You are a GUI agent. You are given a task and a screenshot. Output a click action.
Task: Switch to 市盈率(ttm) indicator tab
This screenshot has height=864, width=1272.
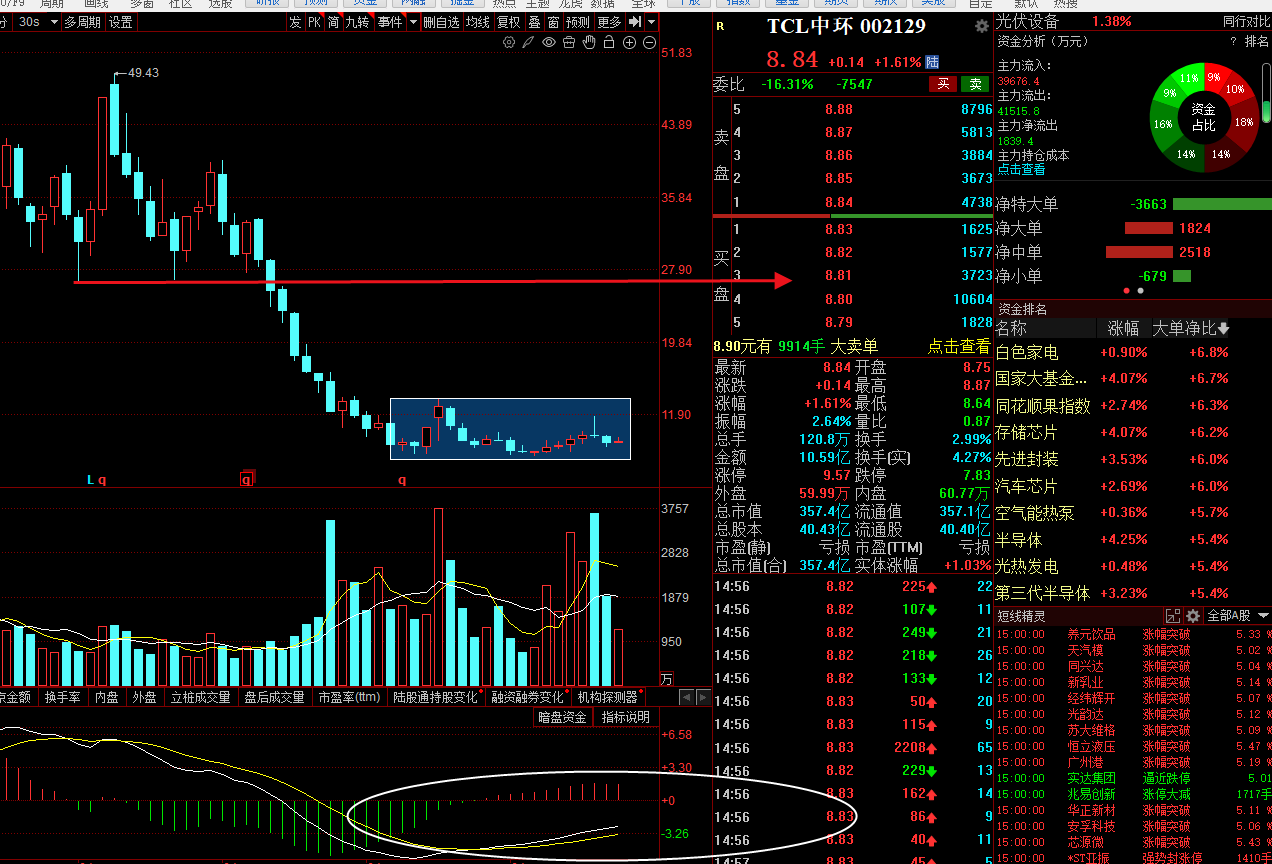349,697
